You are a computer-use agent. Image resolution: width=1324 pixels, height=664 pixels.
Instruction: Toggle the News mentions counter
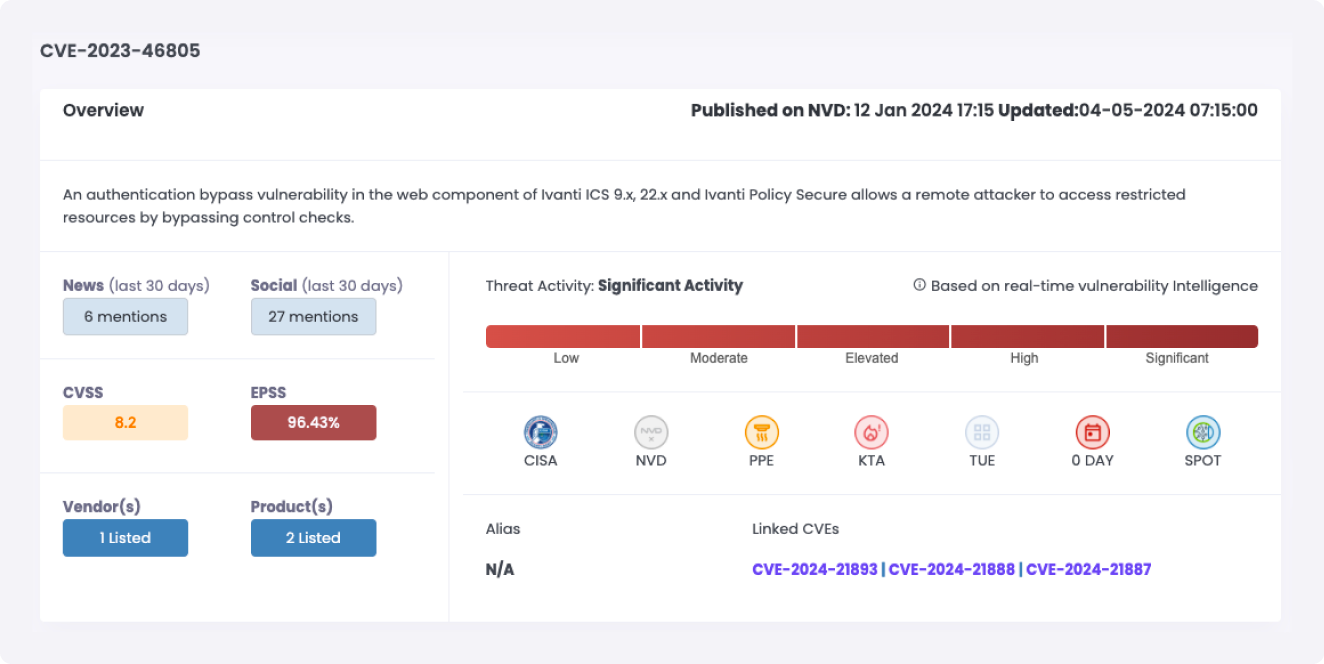tap(125, 316)
